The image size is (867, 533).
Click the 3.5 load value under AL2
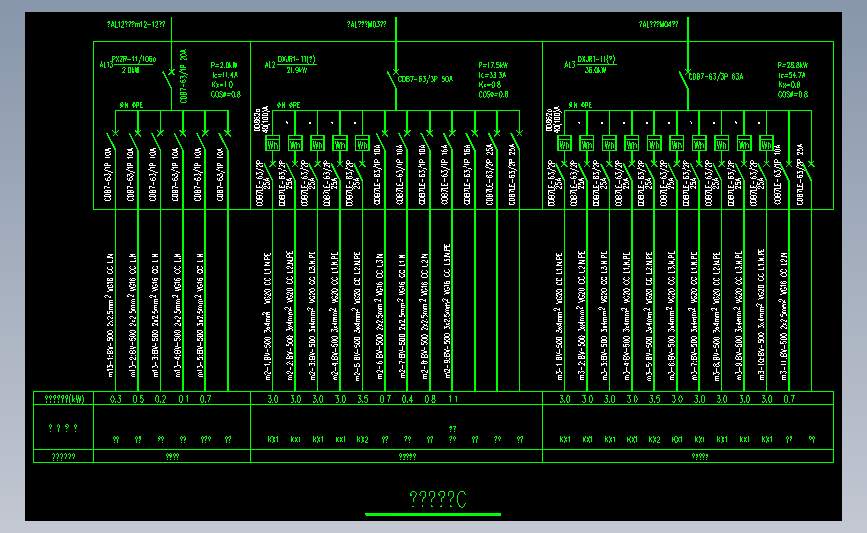pyautogui.click(x=363, y=399)
